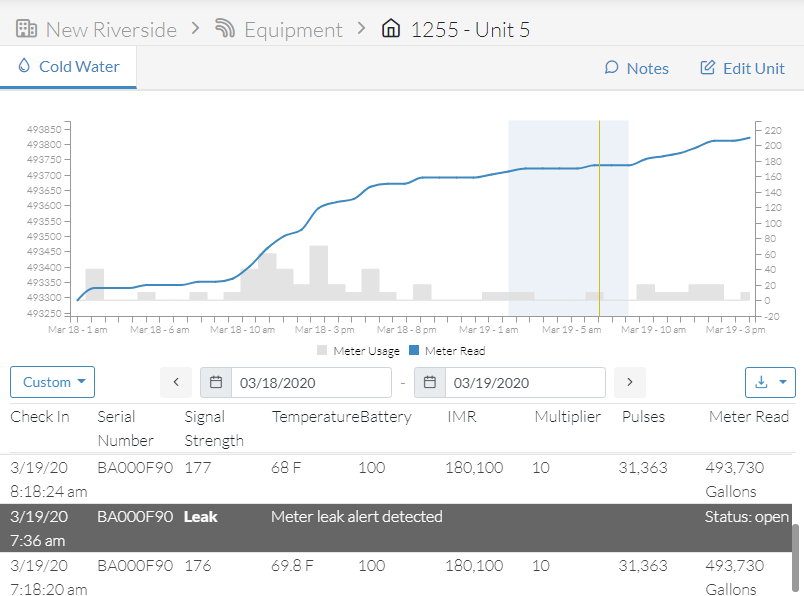804x596 pixels.
Task: Click the water drop icon on Cold Water tab
Action: (x=24, y=66)
